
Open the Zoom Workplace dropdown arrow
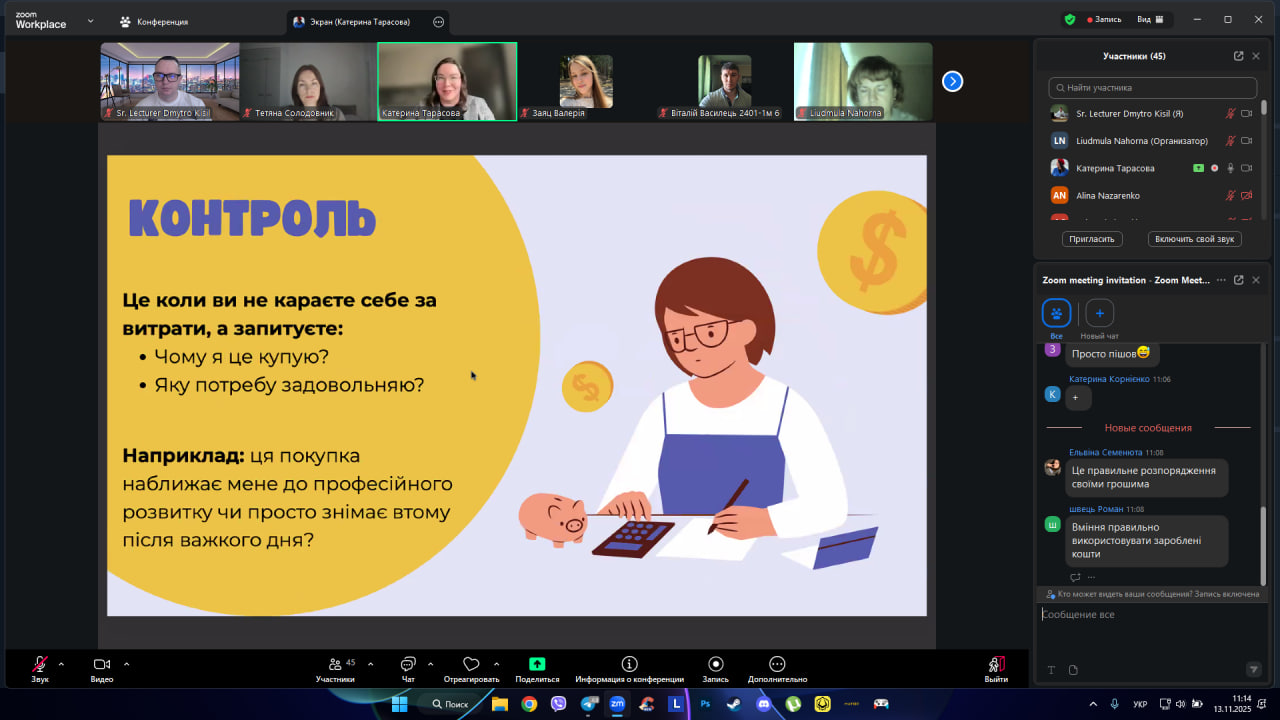coord(90,20)
